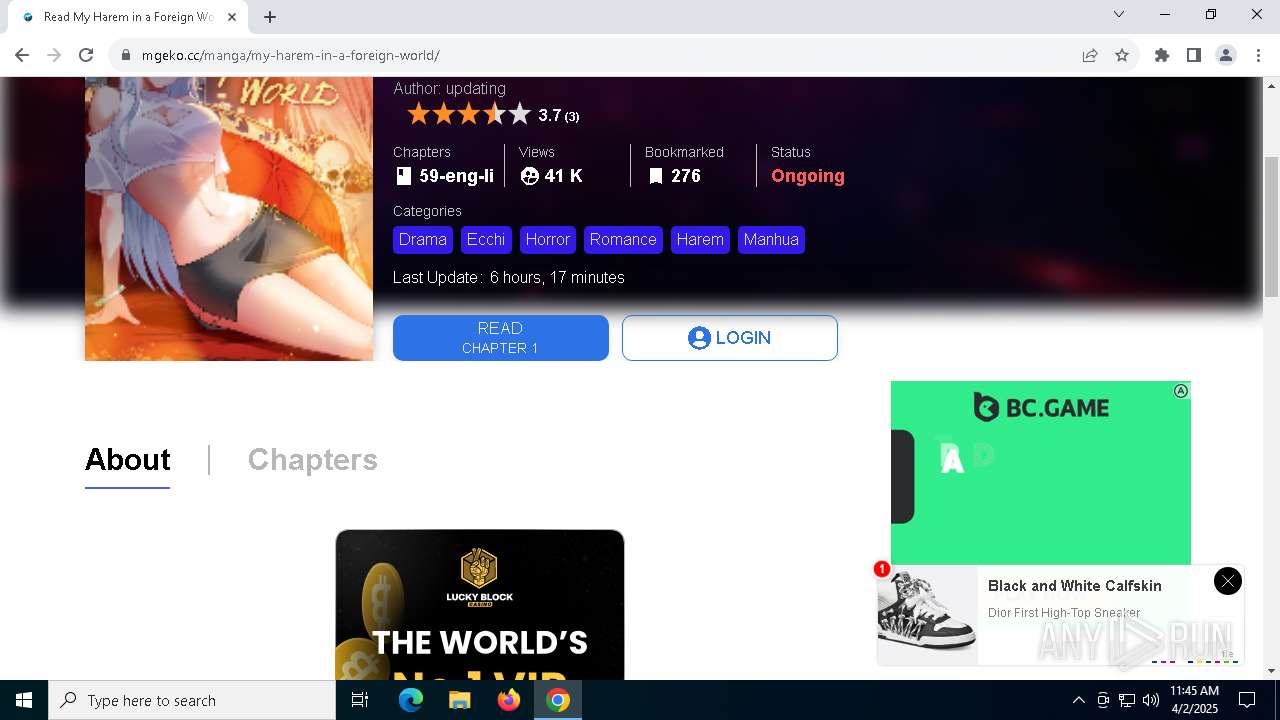The image size is (1280, 720).
Task: Click the tray icon next to the chevron
Action: [x=1103, y=700]
